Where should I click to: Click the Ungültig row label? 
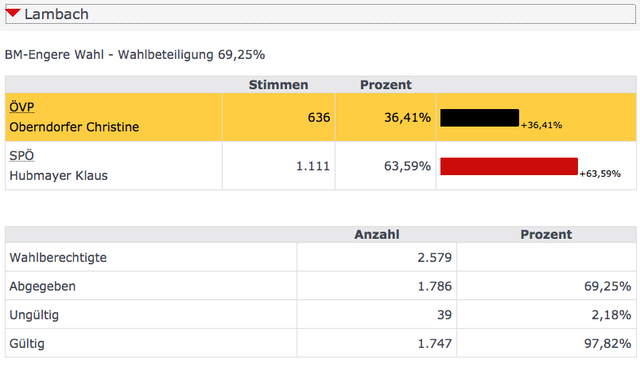(34, 315)
